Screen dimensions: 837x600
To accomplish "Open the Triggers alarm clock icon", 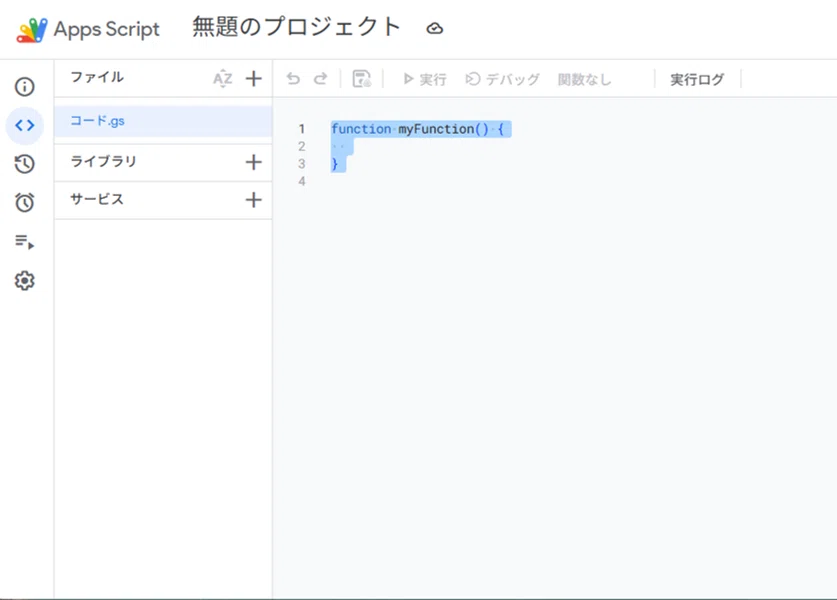I will point(25,202).
